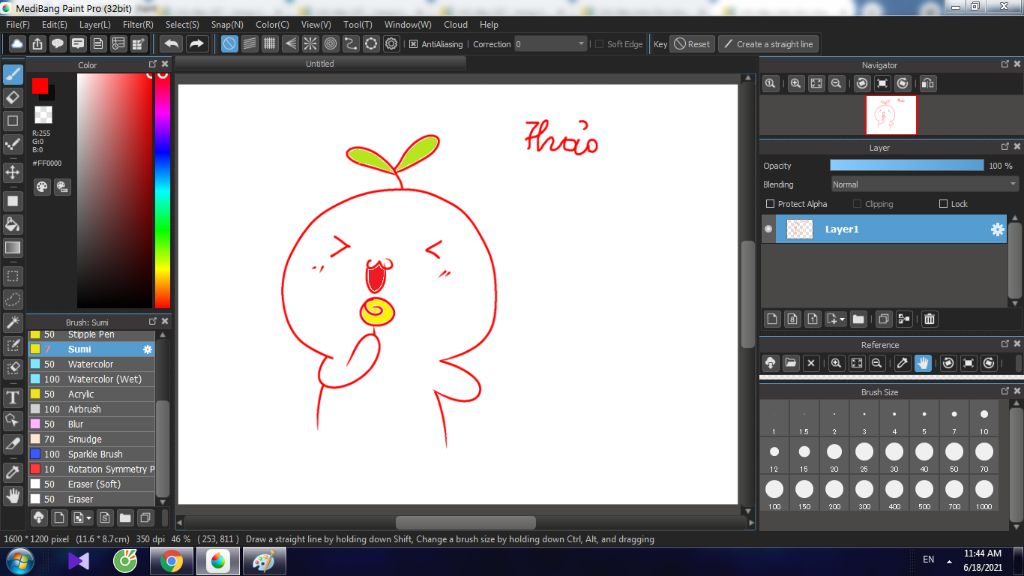Open the Layer menu
This screenshot has width=1024, height=576.
tap(95, 25)
